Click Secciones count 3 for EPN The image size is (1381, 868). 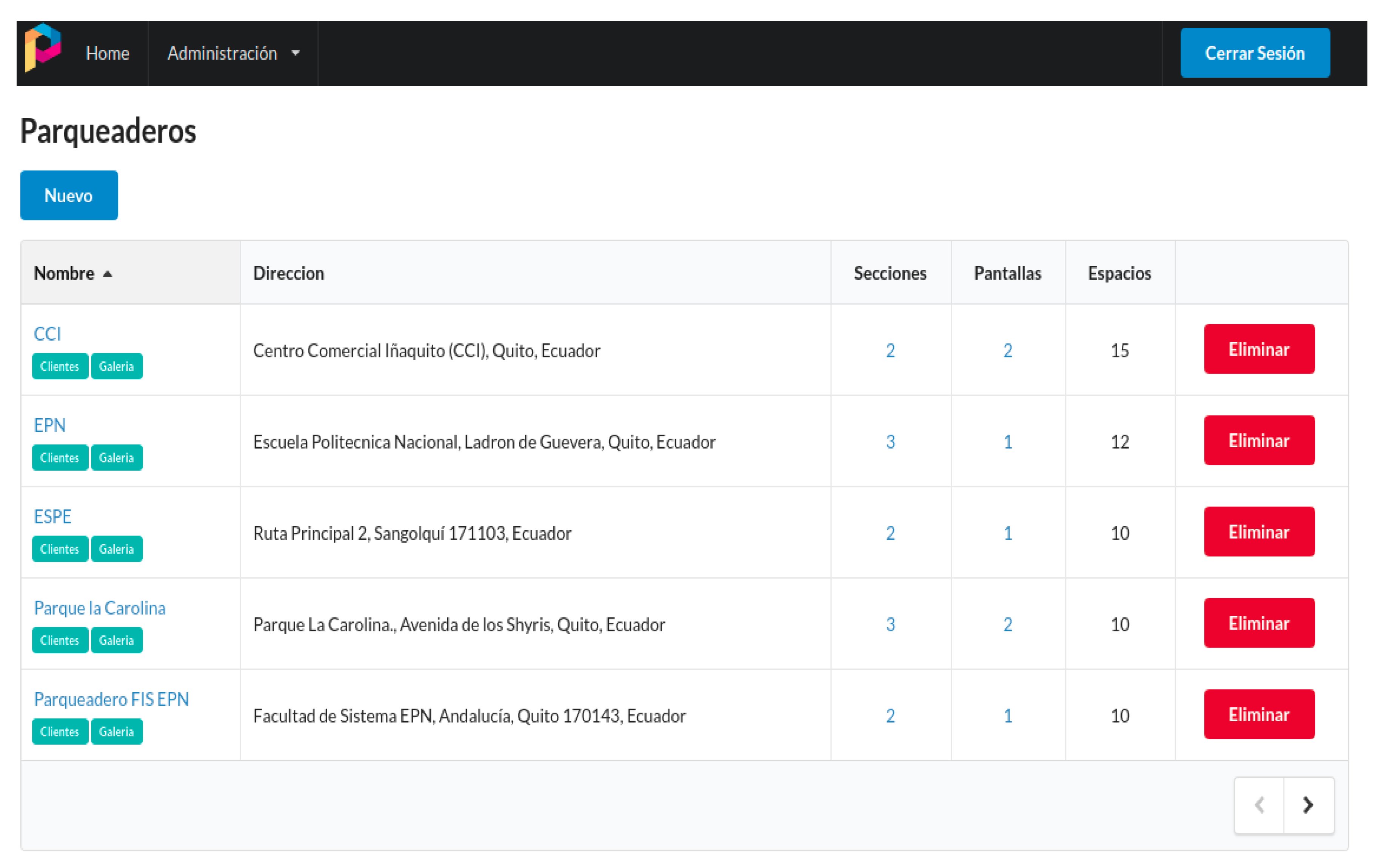click(890, 442)
